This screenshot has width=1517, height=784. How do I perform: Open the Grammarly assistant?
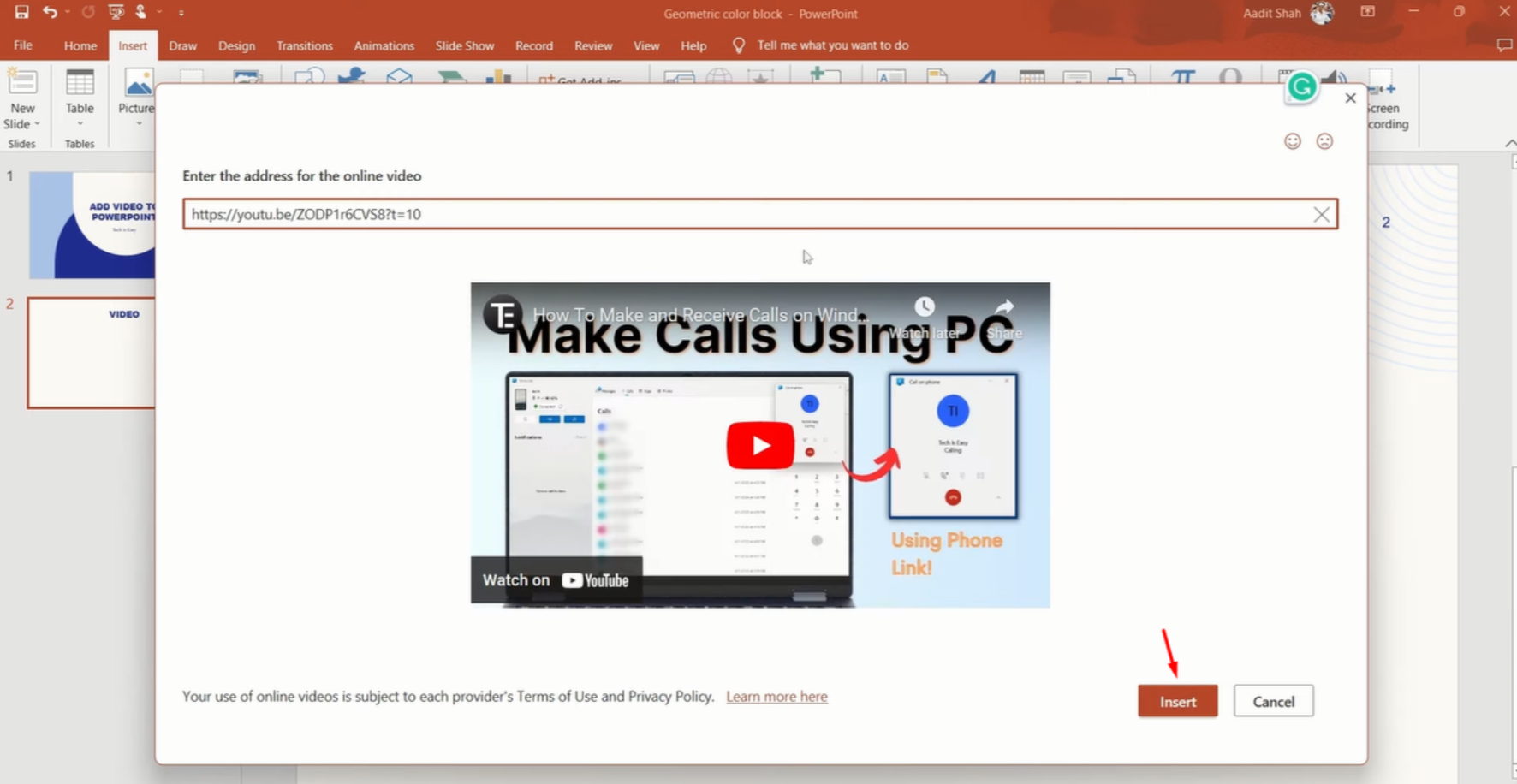click(x=1301, y=87)
